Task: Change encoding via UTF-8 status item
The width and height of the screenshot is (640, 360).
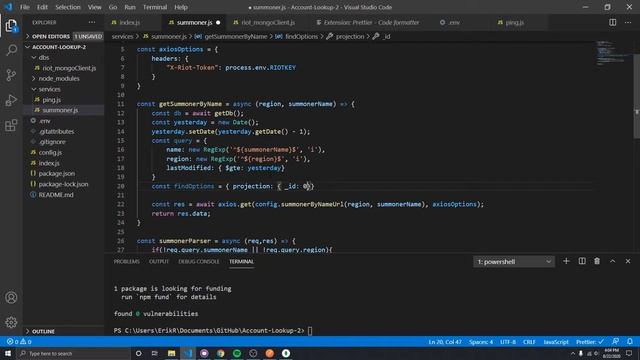Action: [508, 342]
